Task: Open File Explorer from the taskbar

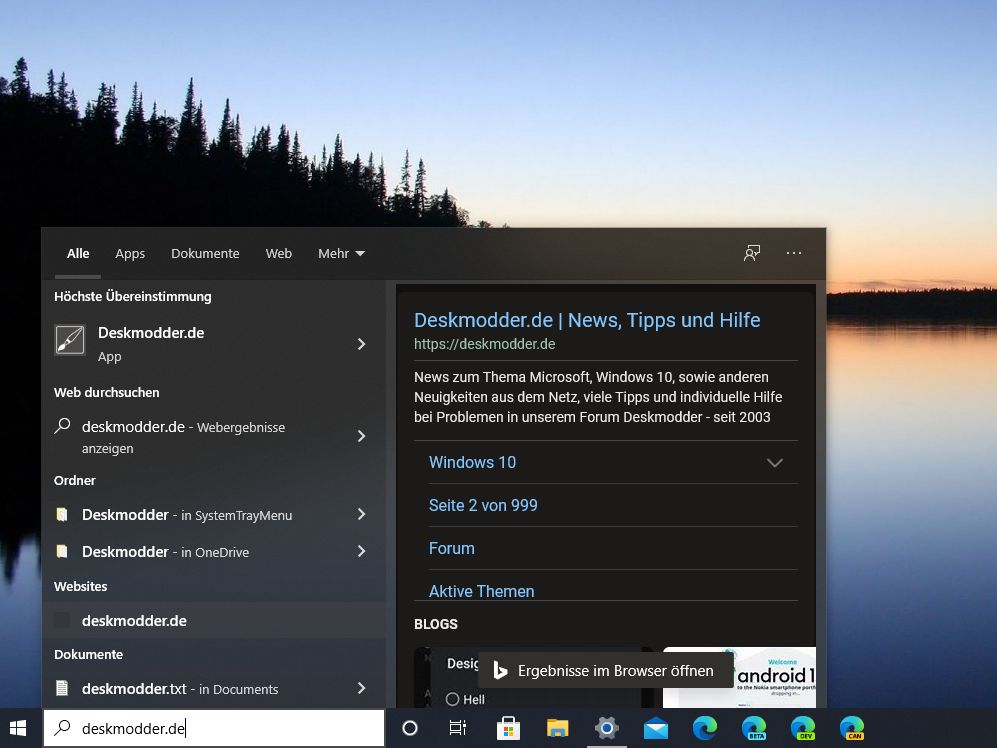Action: click(x=558, y=728)
